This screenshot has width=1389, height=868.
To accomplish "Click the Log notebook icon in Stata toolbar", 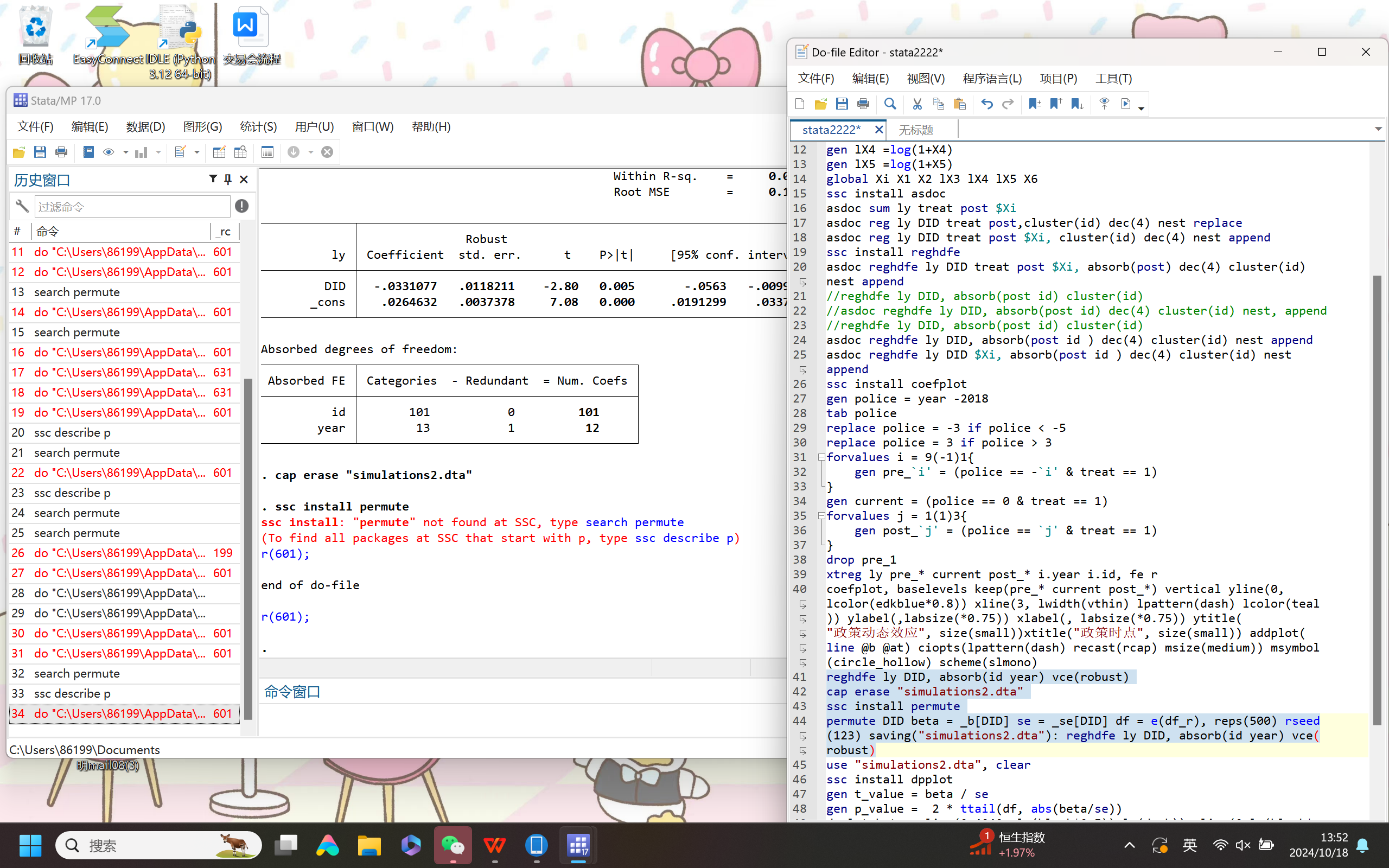I will tap(88, 152).
